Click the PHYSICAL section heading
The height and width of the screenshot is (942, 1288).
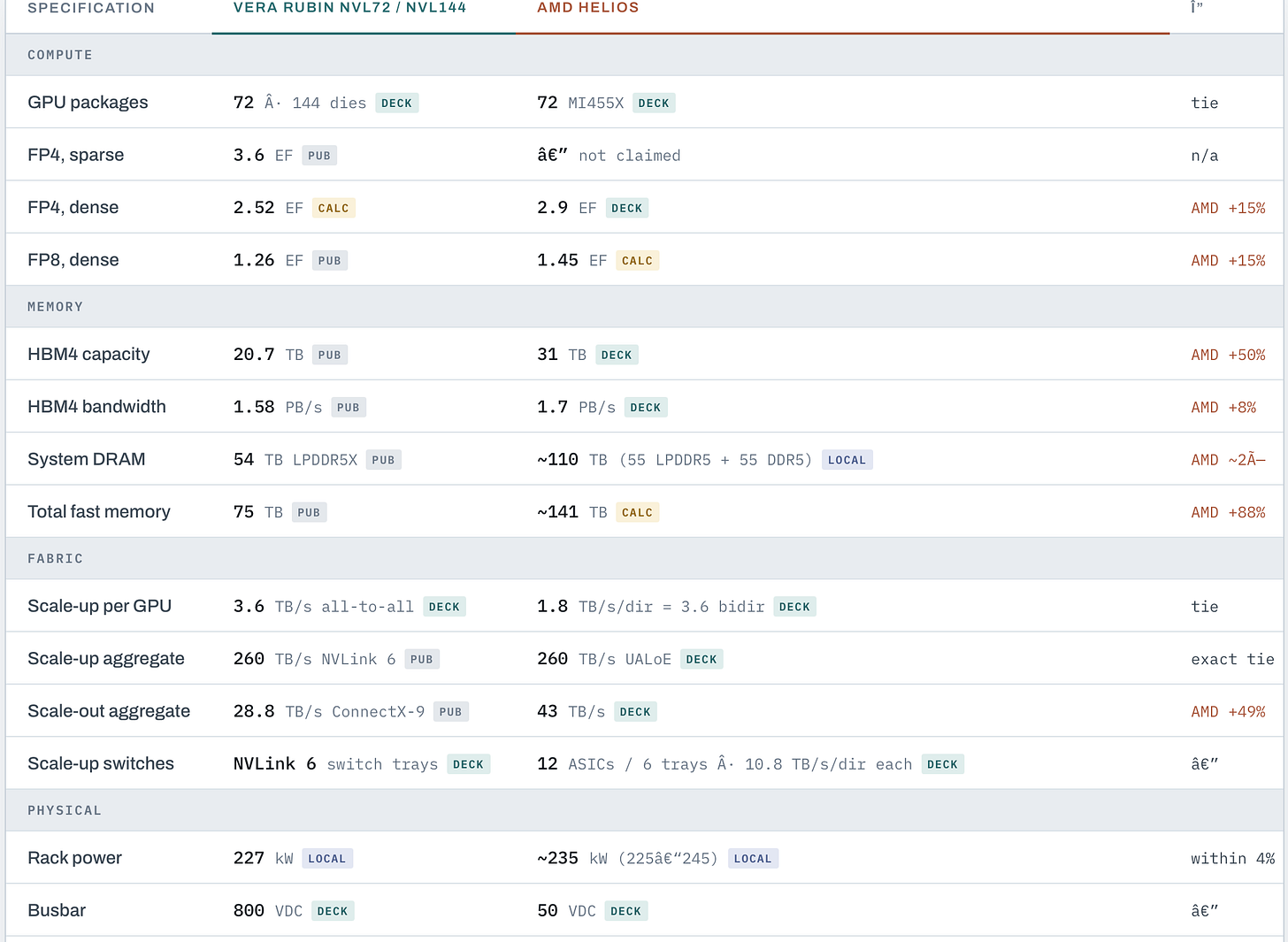tap(65, 811)
